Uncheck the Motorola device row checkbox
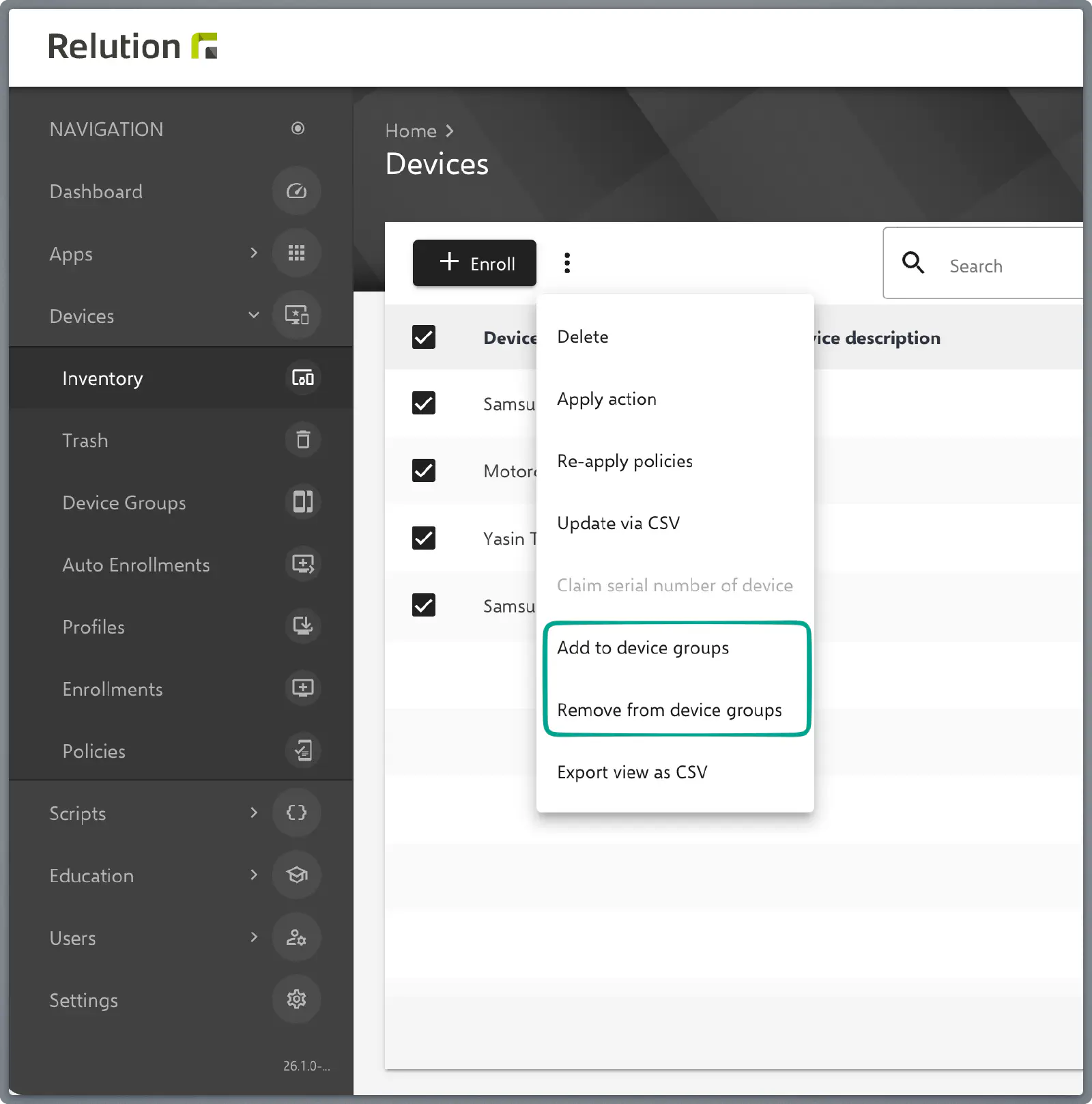The image size is (1092, 1104). [424, 470]
